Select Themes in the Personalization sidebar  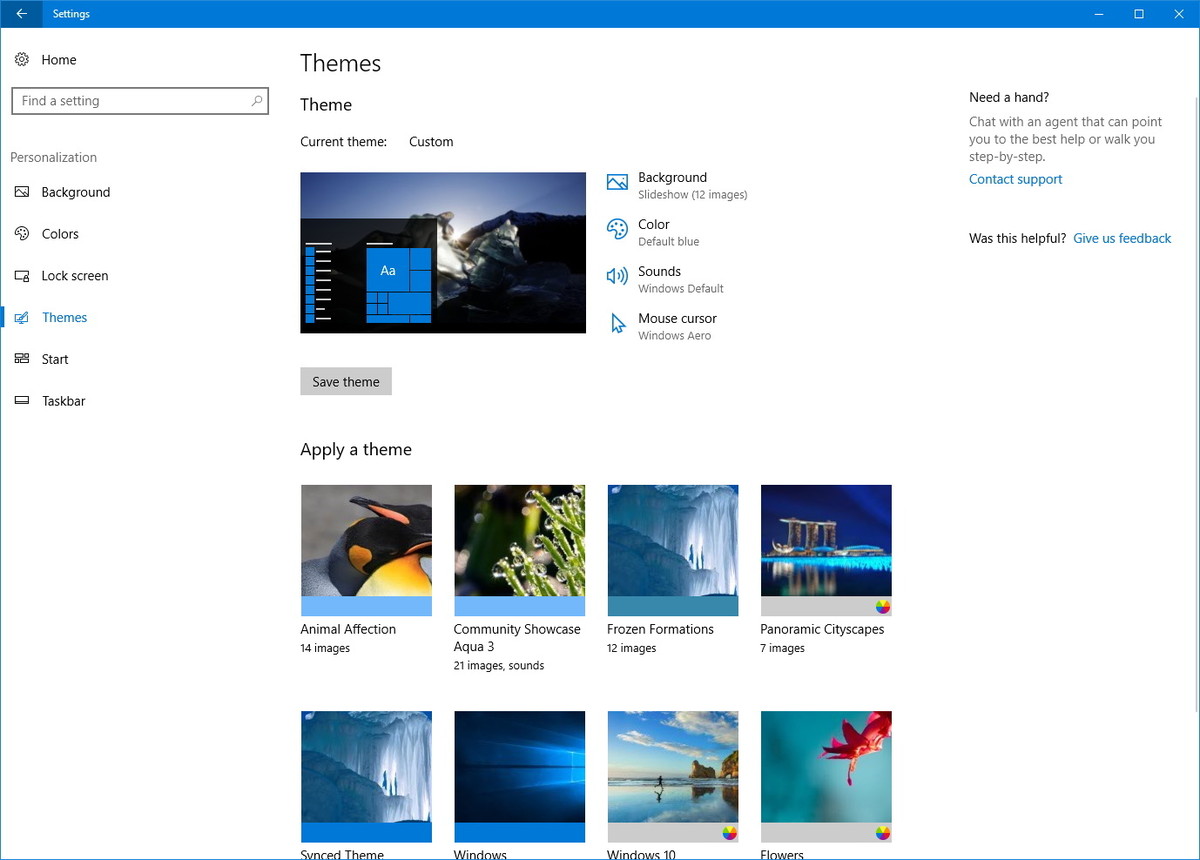[x=64, y=317]
